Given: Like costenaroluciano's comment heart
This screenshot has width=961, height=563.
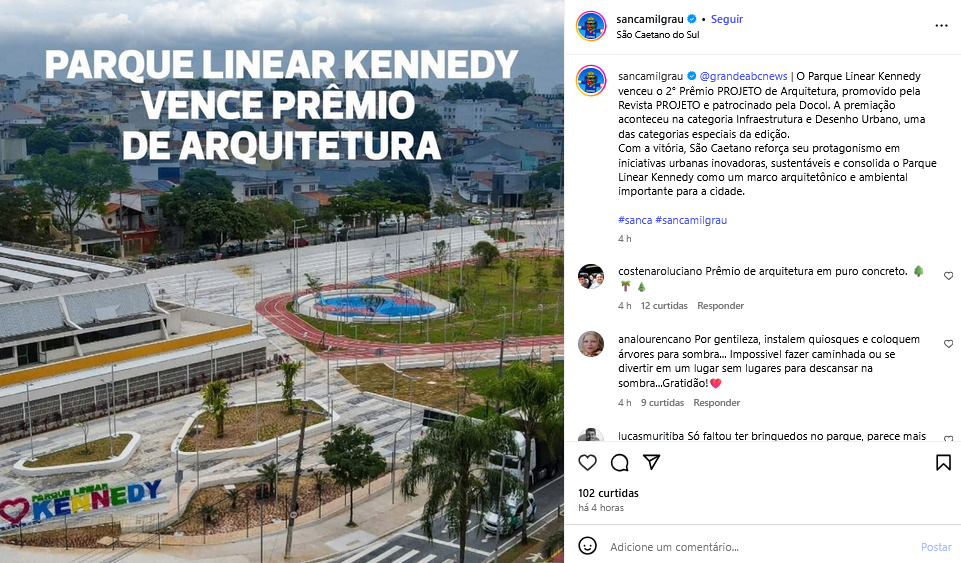Looking at the screenshot, I should pos(948,276).
